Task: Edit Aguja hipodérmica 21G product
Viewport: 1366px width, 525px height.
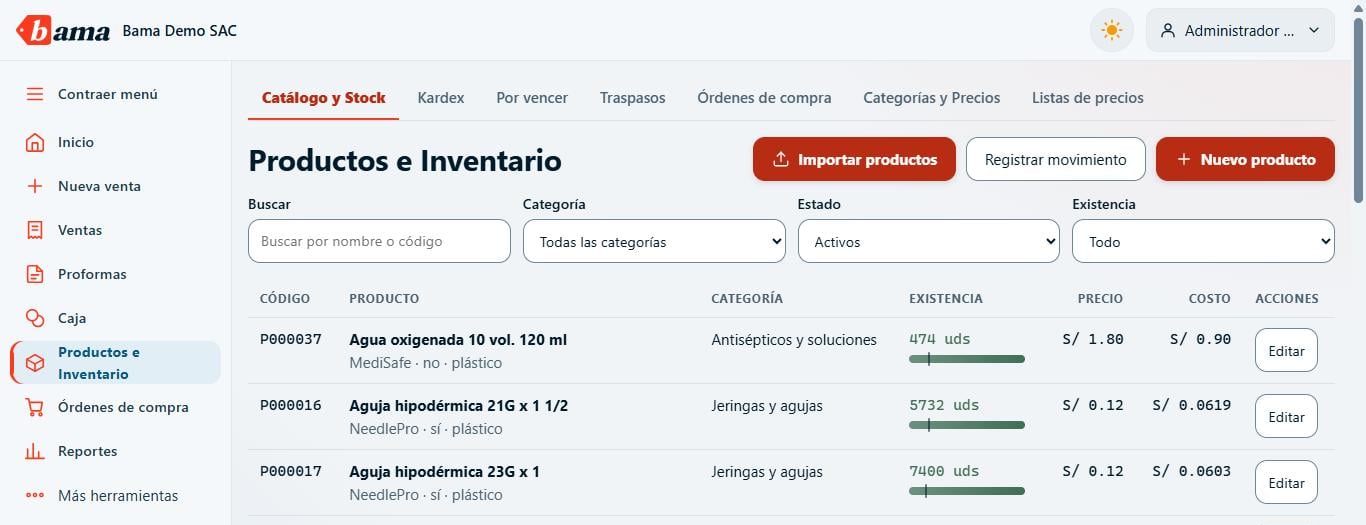Action: 1286,416
